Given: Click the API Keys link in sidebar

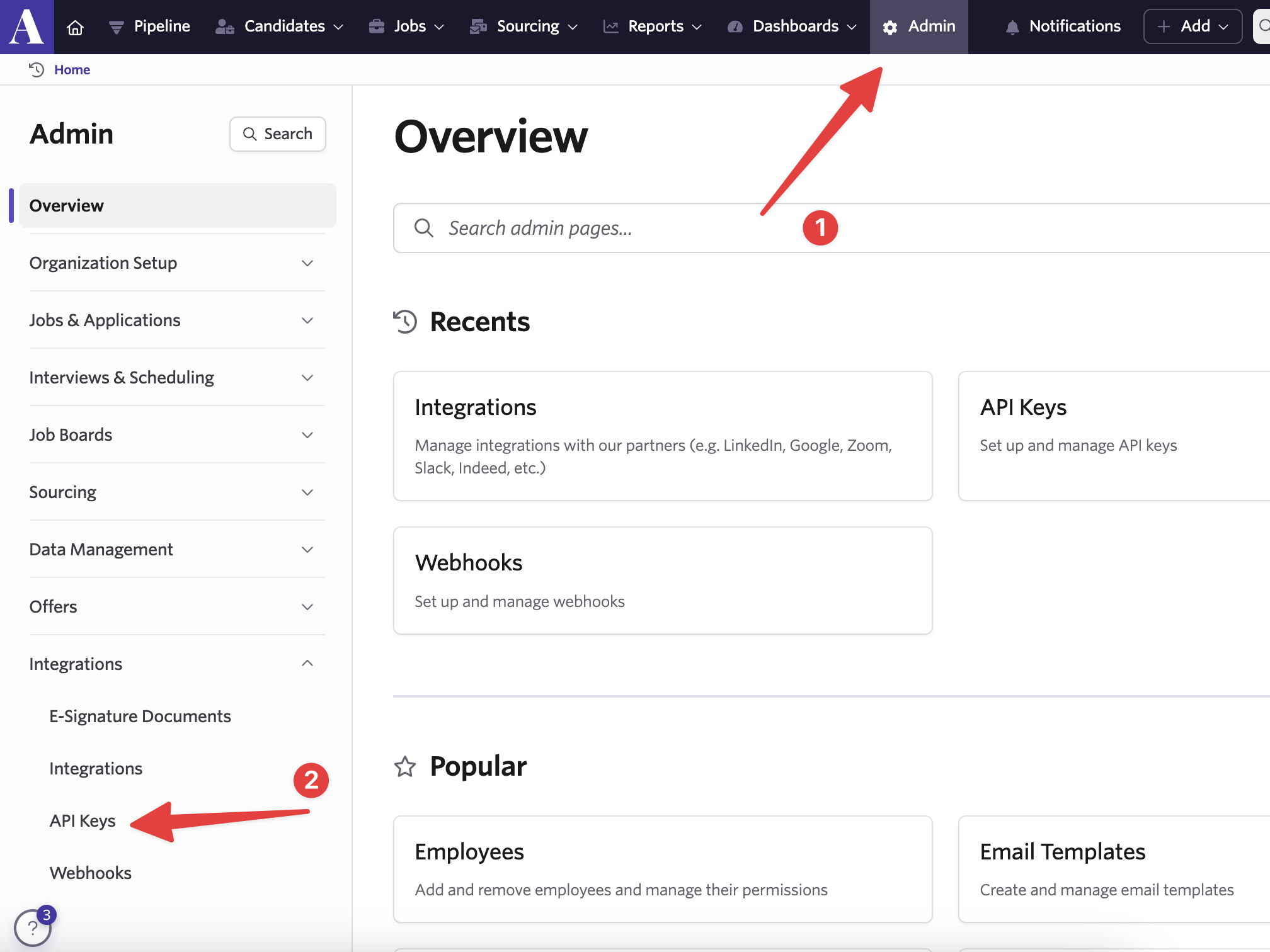Looking at the screenshot, I should point(83,820).
